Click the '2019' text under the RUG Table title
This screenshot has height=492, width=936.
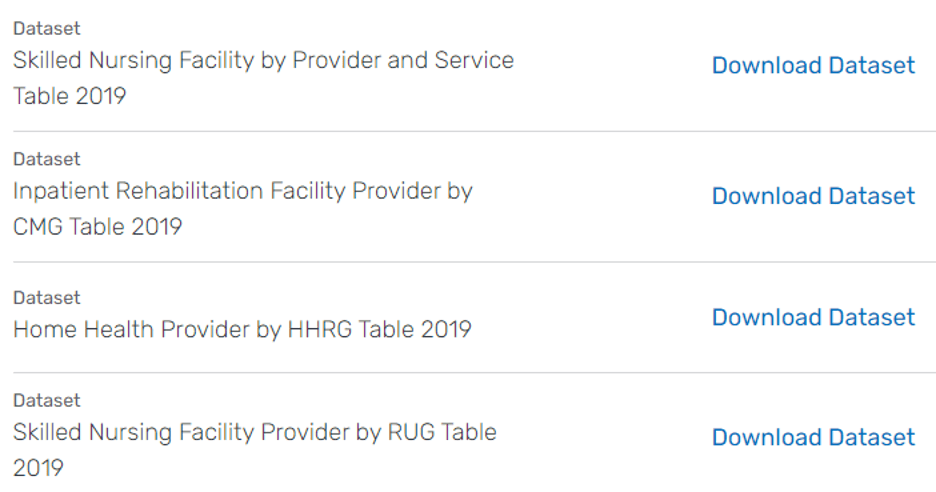[38, 468]
